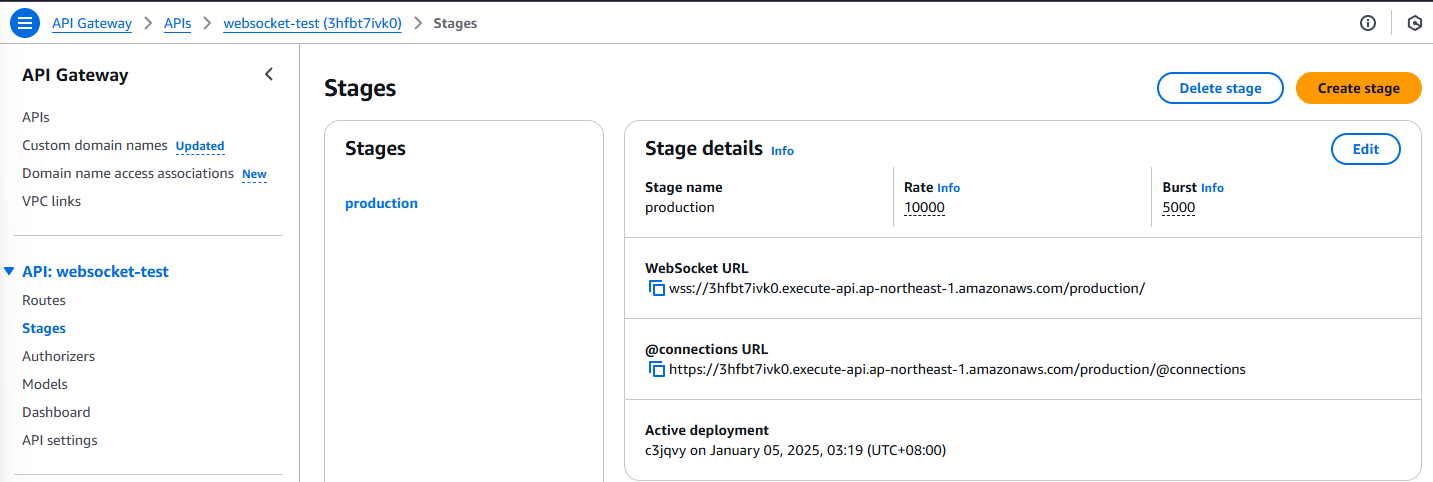The image size is (1433, 482).
Task: Open the Routes page in the sidebar
Action: pyautogui.click(x=44, y=300)
